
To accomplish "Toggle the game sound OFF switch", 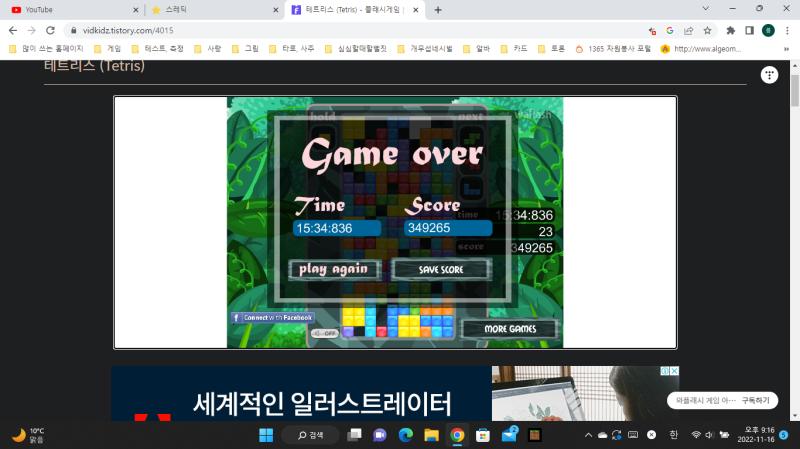I will pyautogui.click(x=325, y=333).
